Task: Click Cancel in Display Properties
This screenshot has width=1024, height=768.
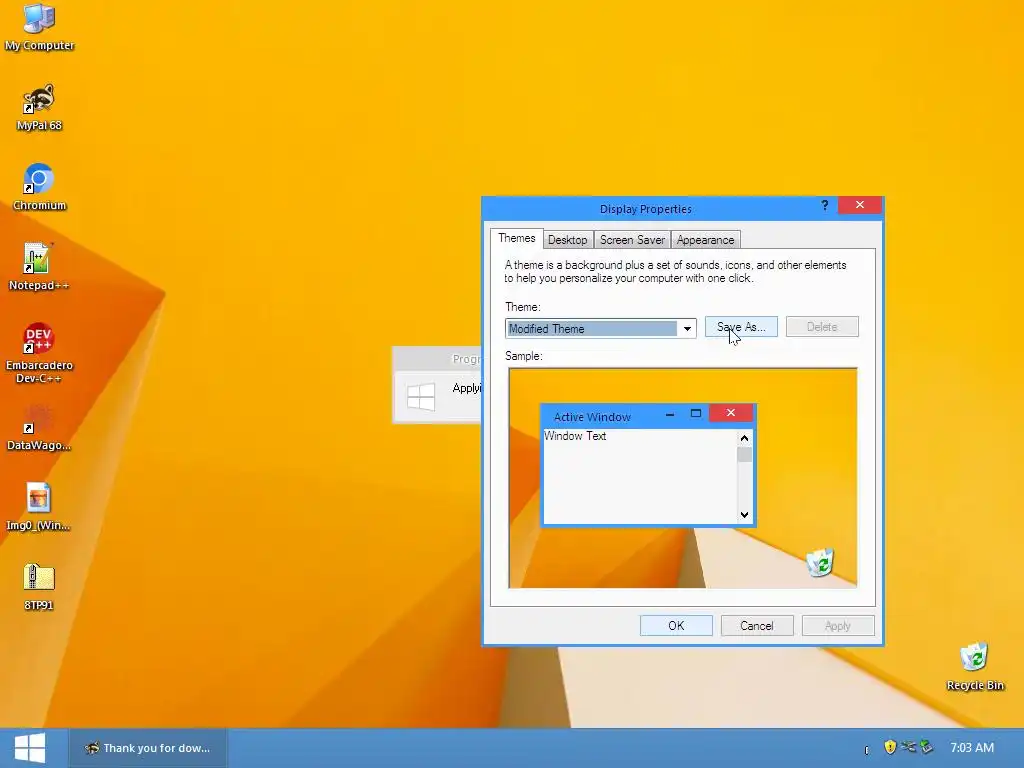Action: (757, 626)
